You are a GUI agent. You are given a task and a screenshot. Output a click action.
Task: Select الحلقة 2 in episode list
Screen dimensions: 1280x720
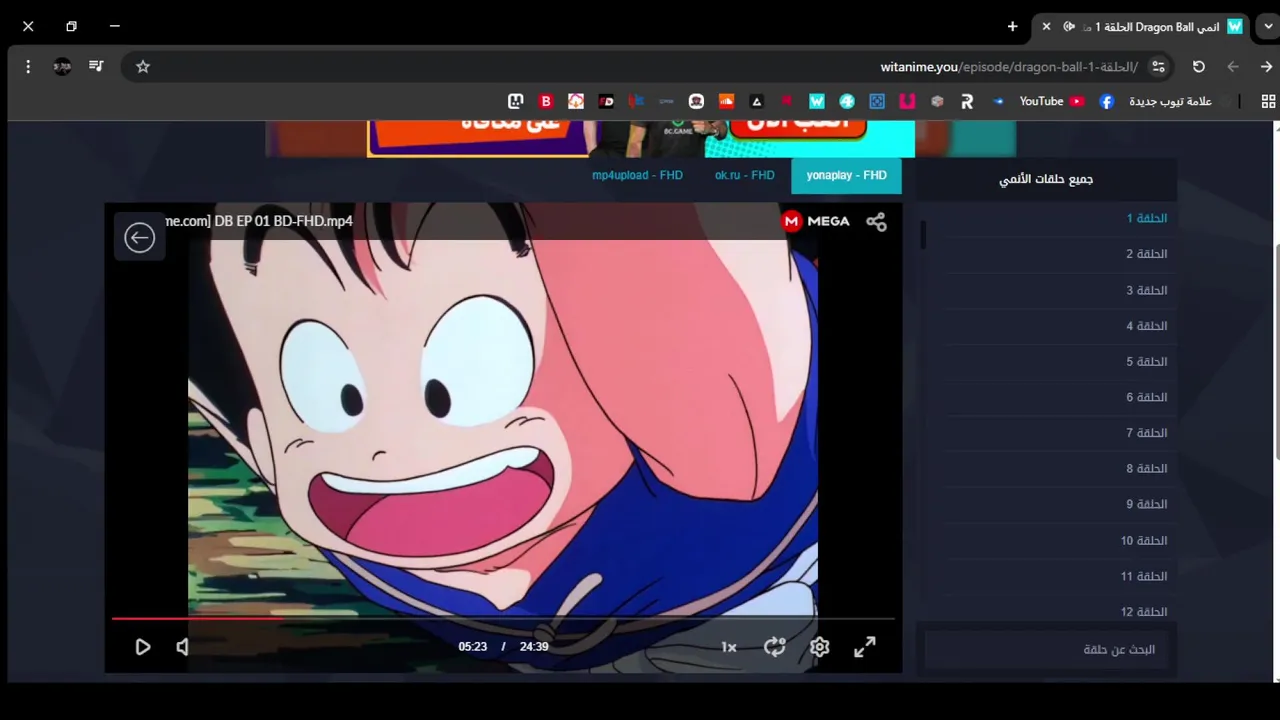pos(1147,254)
